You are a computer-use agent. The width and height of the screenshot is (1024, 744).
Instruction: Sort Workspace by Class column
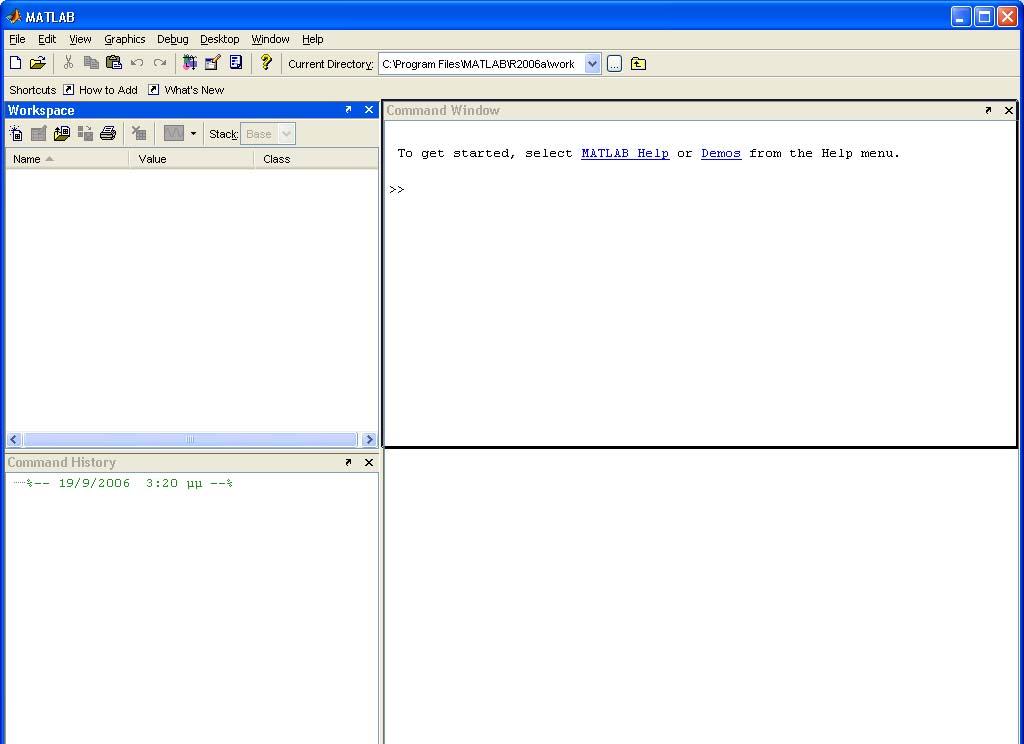316,159
